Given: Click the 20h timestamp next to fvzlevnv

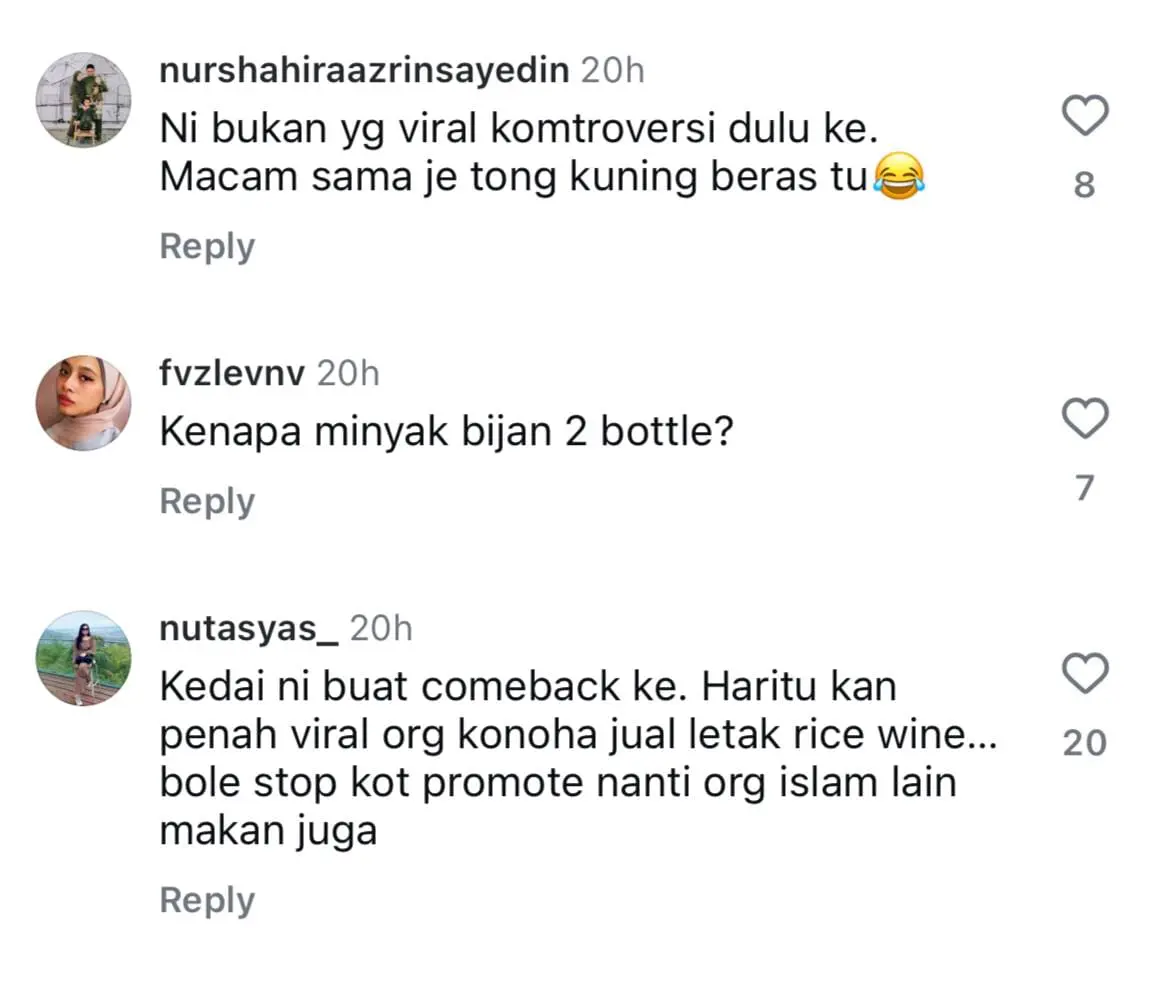Looking at the screenshot, I should coord(348,373).
